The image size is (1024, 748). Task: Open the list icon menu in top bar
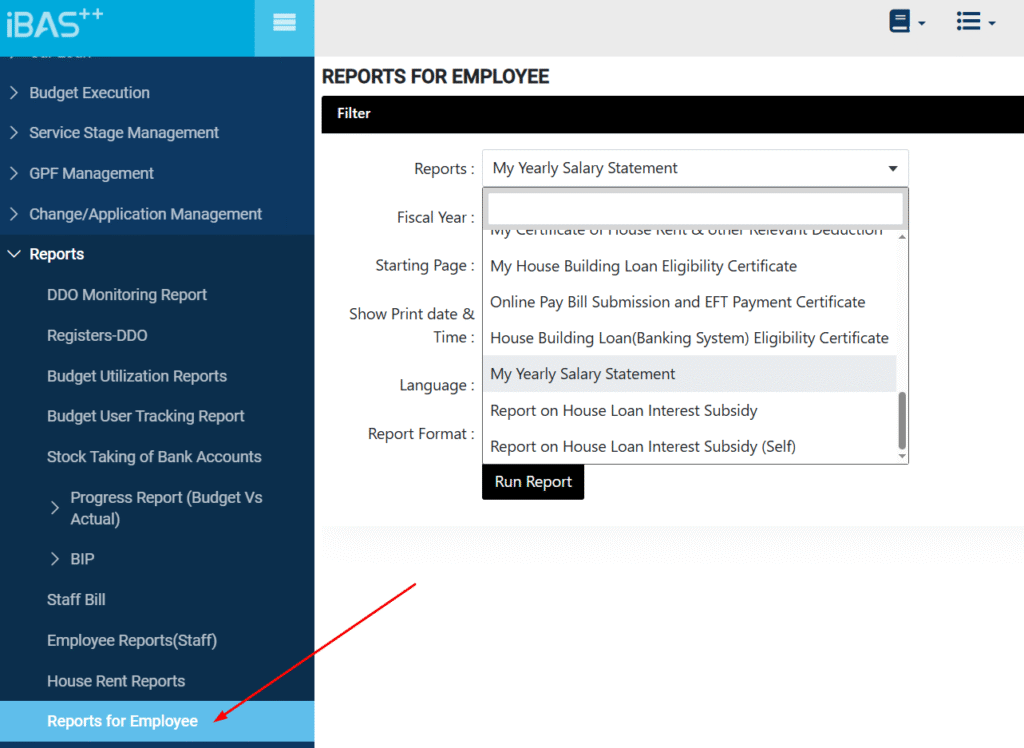point(975,22)
